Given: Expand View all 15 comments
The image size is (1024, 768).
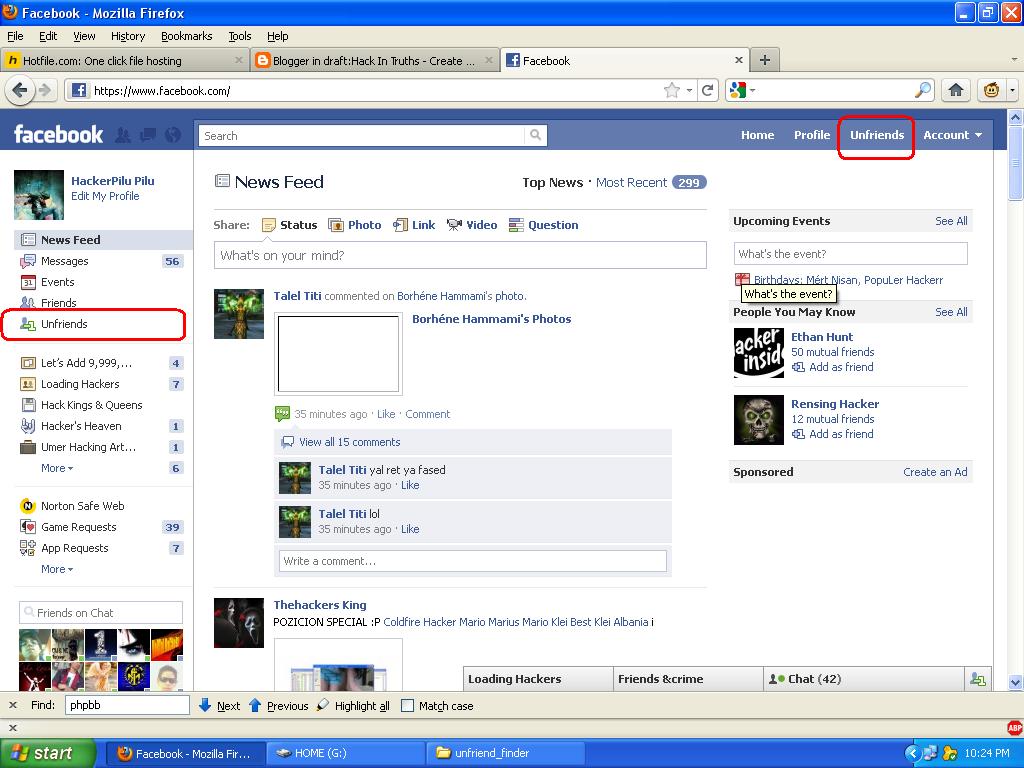Looking at the screenshot, I should (x=349, y=442).
